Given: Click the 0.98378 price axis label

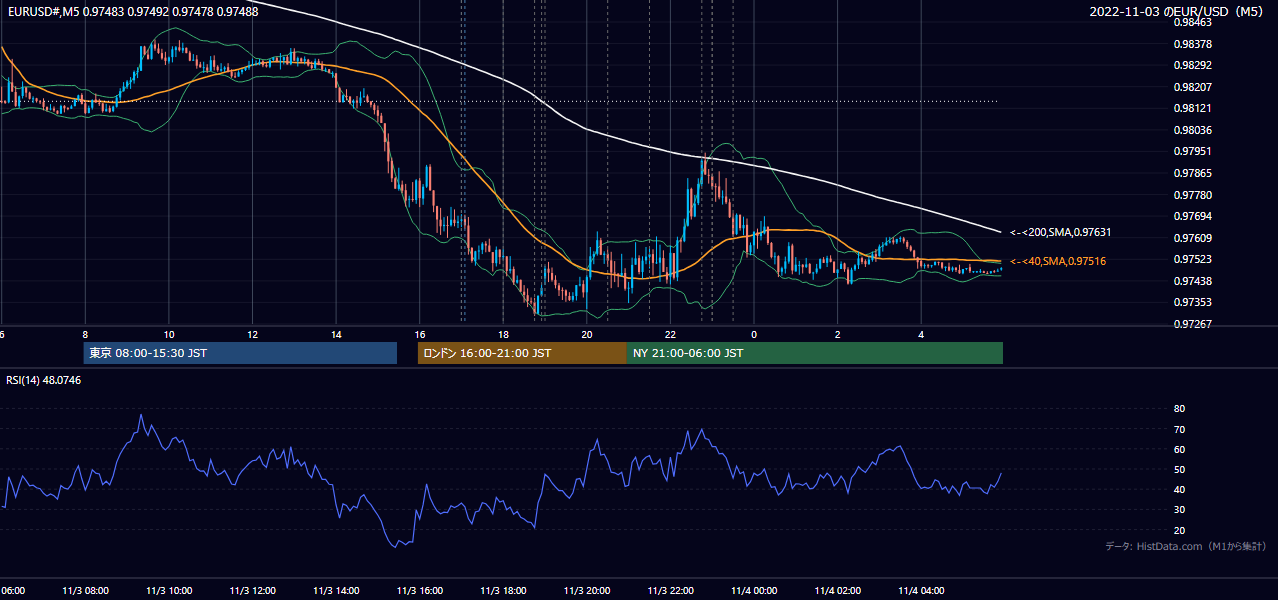Looking at the screenshot, I should pyautogui.click(x=1192, y=44).
